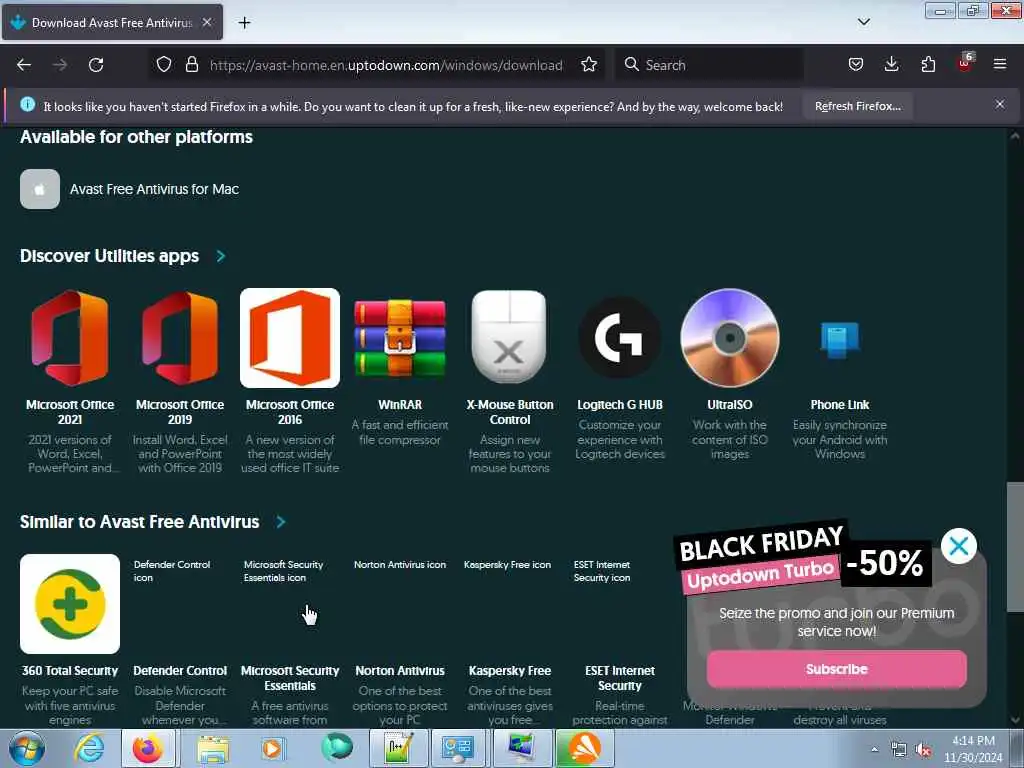Click the Apple icon for Mac version

pos(40,189)
